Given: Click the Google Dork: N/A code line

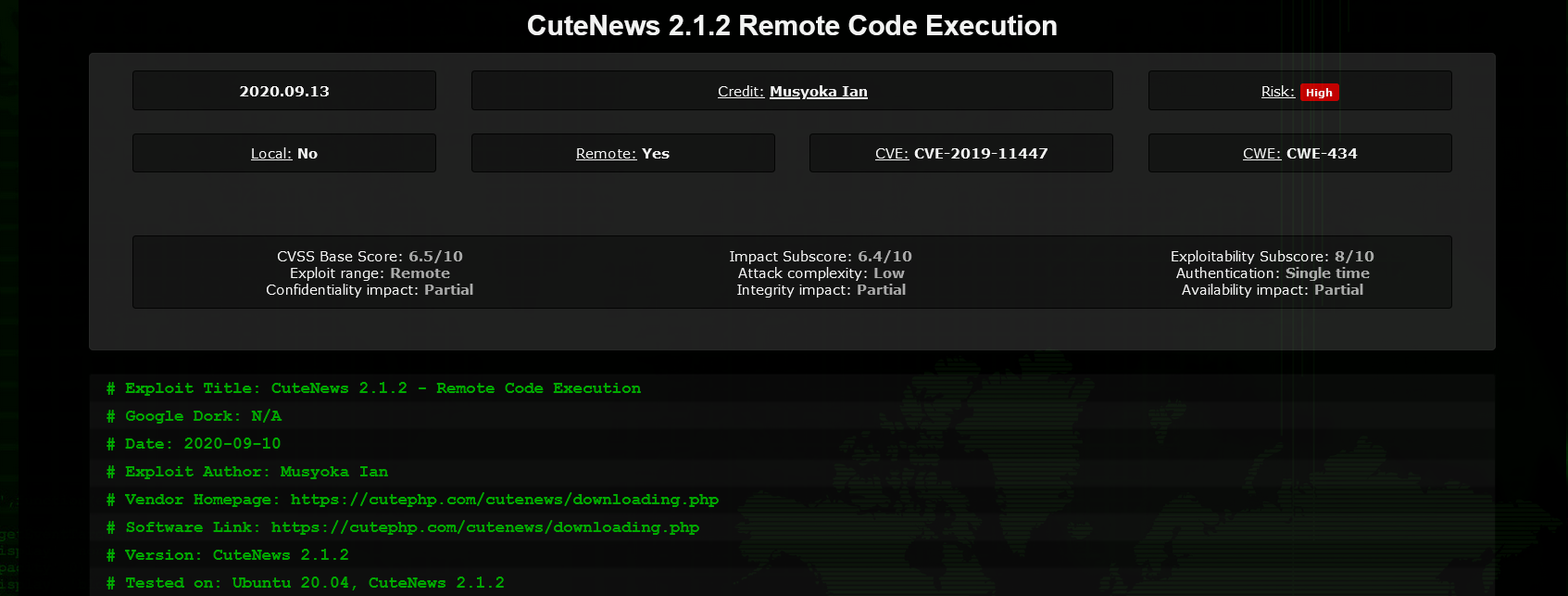Looking at the screenshot, I should coord(194,416).
